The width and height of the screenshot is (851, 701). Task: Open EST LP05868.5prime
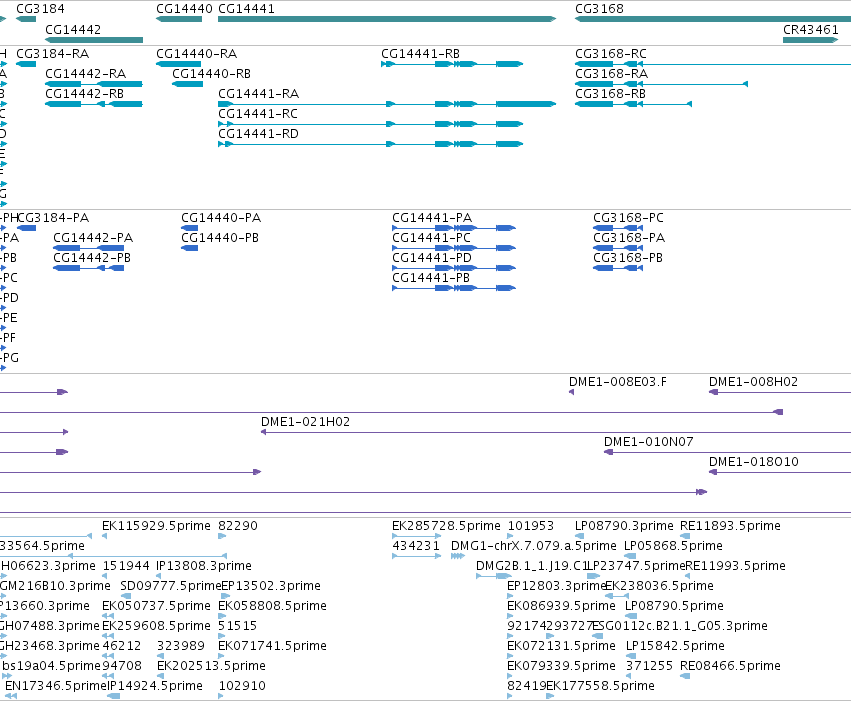pos(673,546)
